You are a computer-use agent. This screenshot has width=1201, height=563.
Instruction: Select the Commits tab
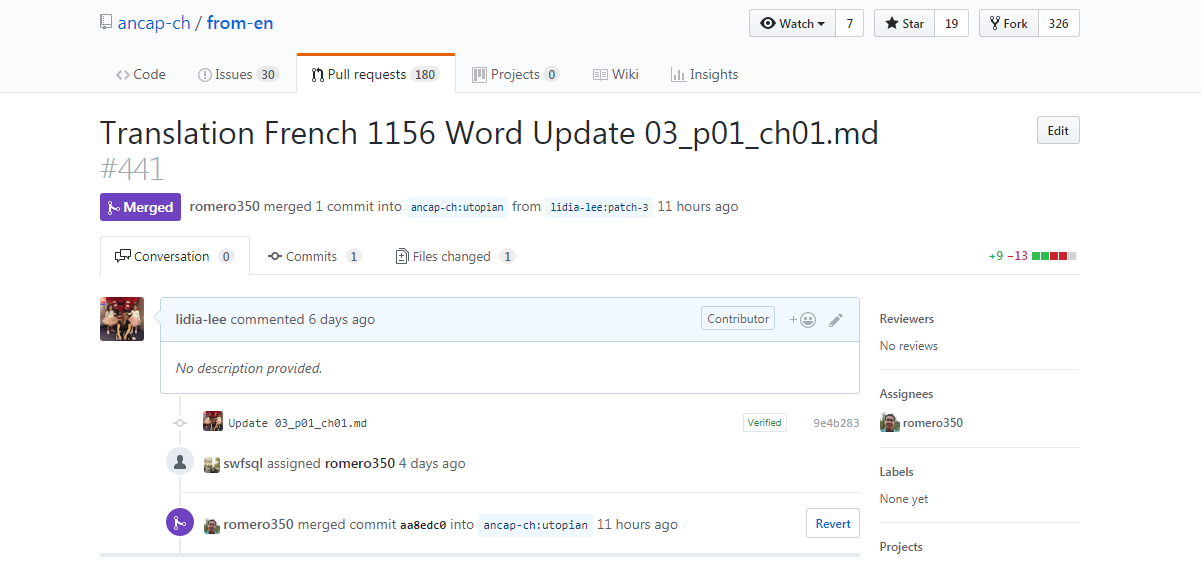[x=314, y=256]
